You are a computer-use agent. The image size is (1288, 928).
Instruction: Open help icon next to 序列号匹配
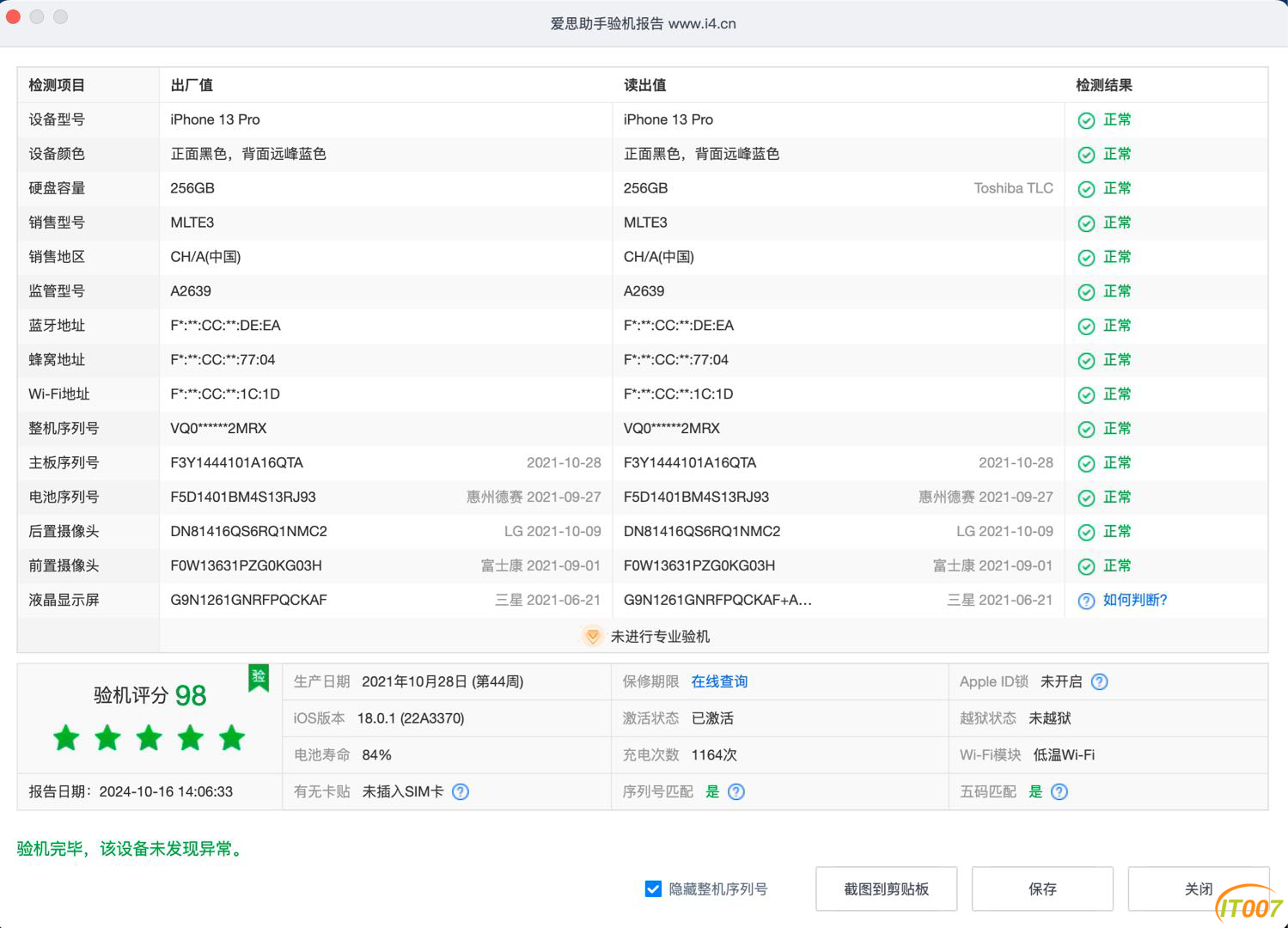pos(736,791)
